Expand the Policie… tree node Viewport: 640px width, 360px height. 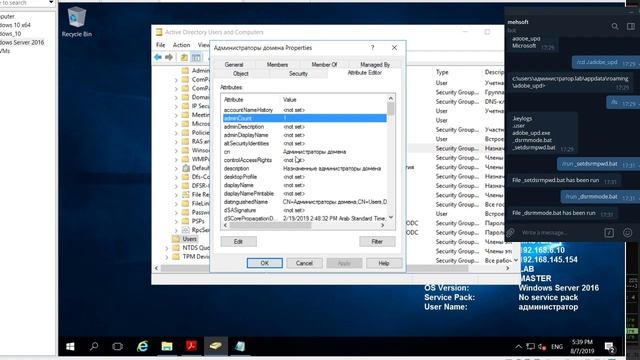pos(176,133)
